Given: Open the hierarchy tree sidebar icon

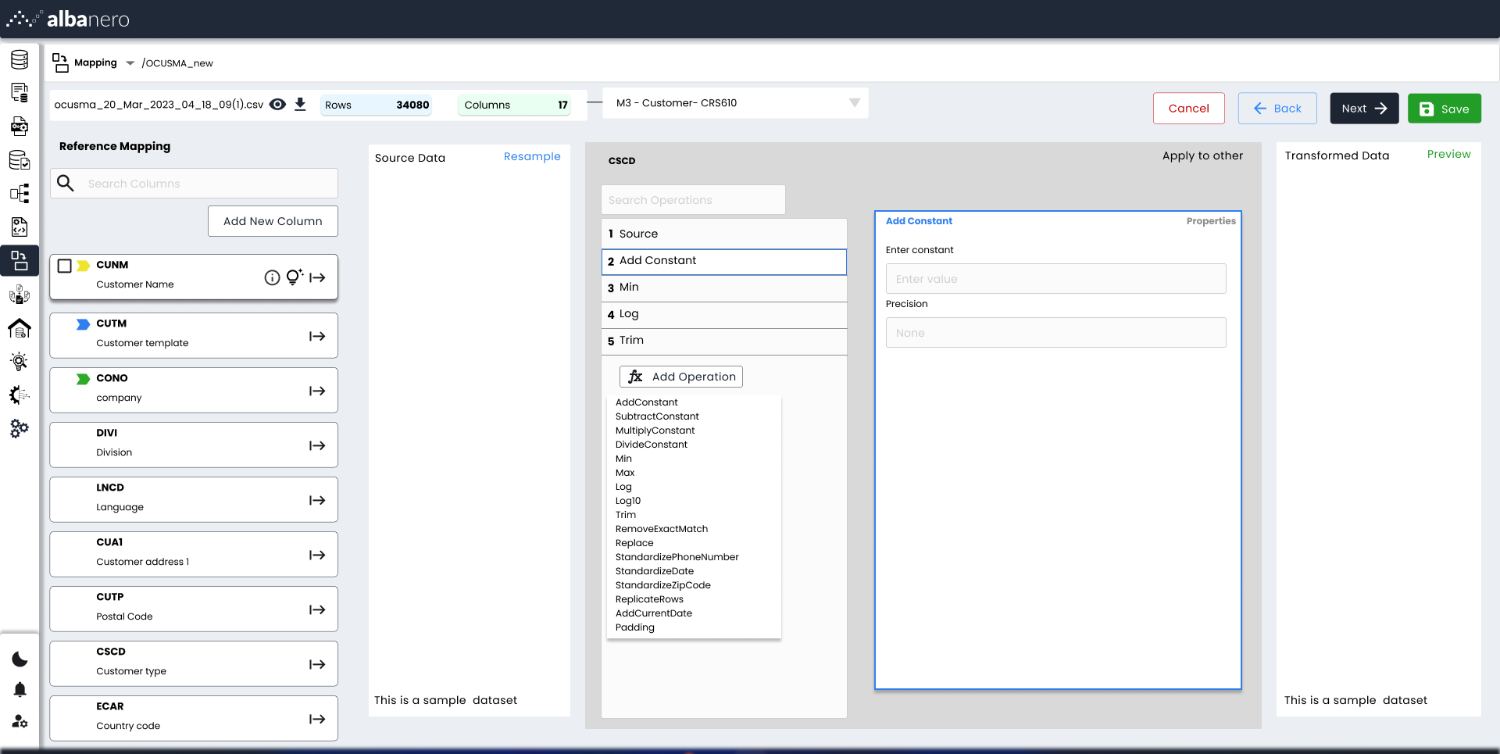Looking at the screenshot, I should (x=19, y=193).
